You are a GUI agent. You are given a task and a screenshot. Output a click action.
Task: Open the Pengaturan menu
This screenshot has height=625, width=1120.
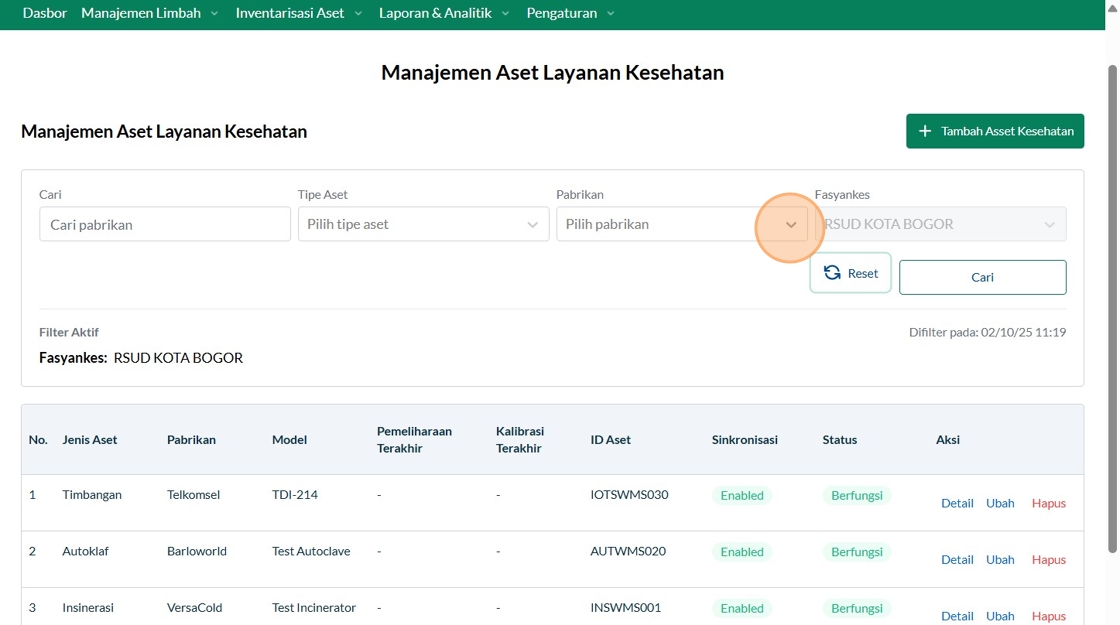click(x=570, y=13)
